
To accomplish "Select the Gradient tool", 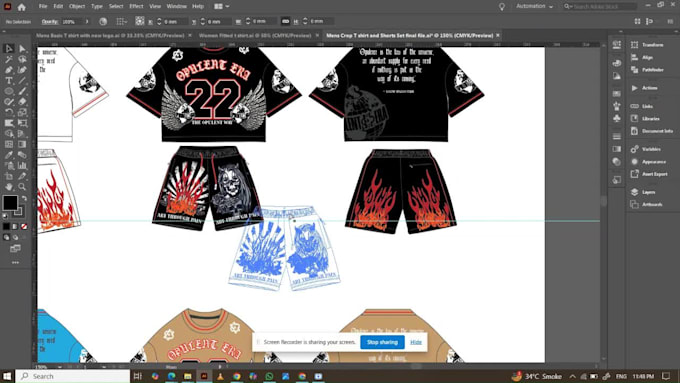I will [22, 144].
